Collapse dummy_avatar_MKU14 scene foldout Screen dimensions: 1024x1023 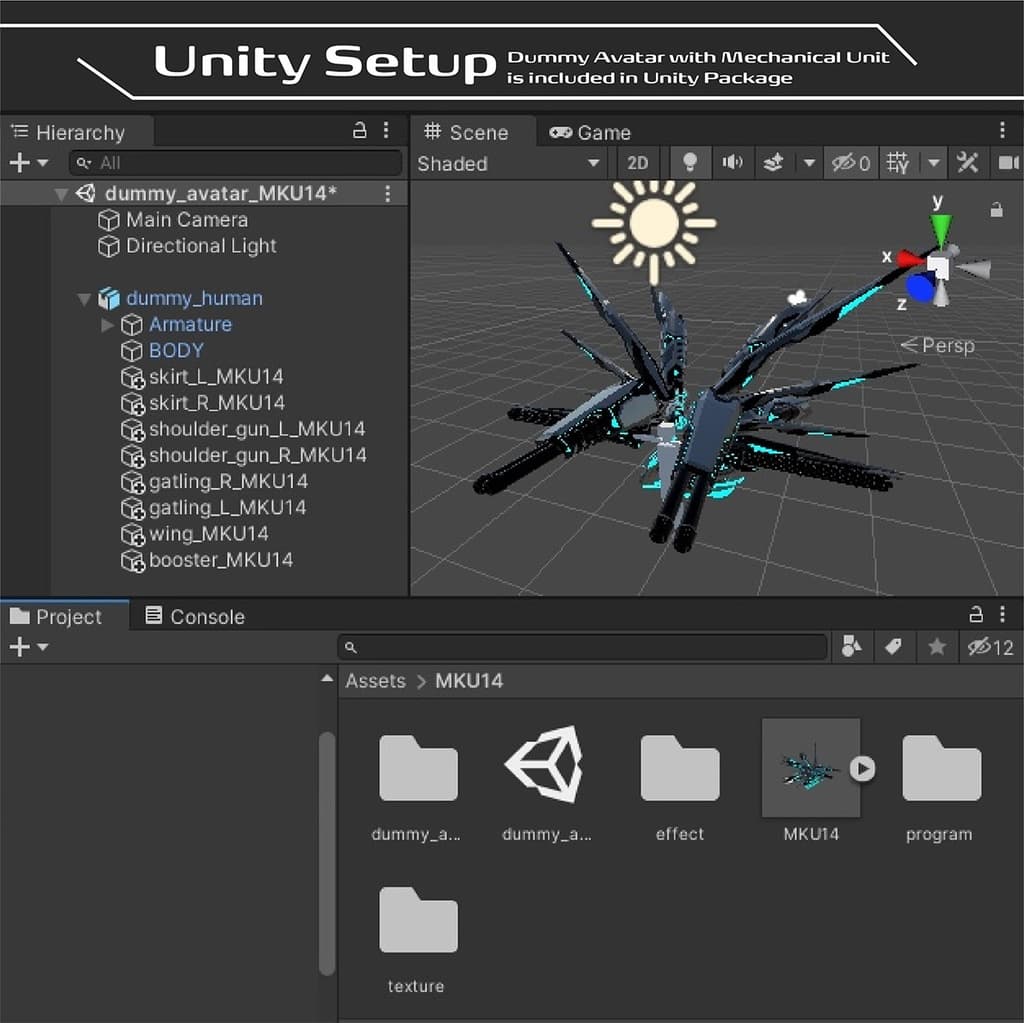pyautogui.click(x=61, y=194)
